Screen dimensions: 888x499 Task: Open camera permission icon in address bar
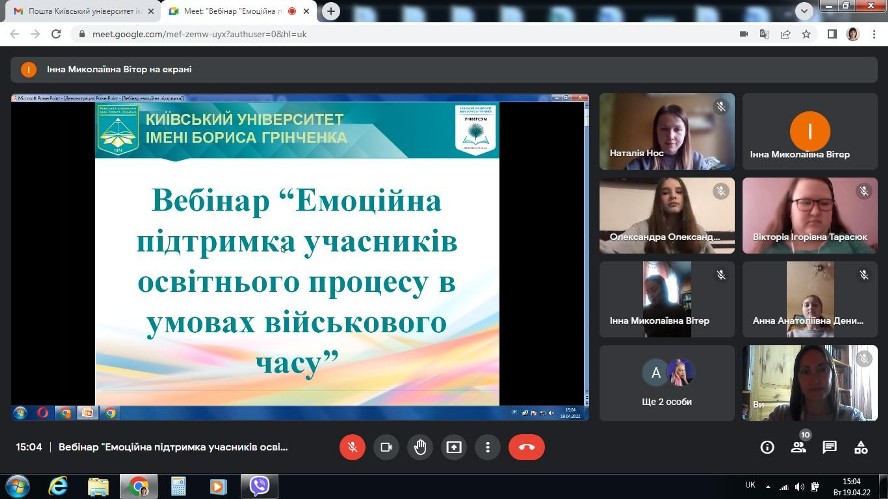pos(744,34)
